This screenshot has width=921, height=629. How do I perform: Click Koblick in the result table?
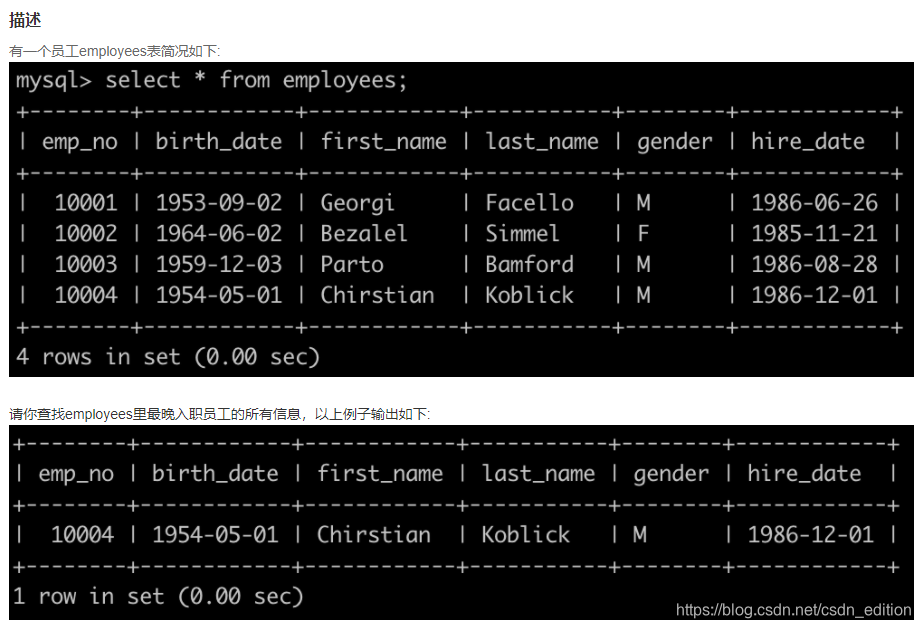(526, 534)
